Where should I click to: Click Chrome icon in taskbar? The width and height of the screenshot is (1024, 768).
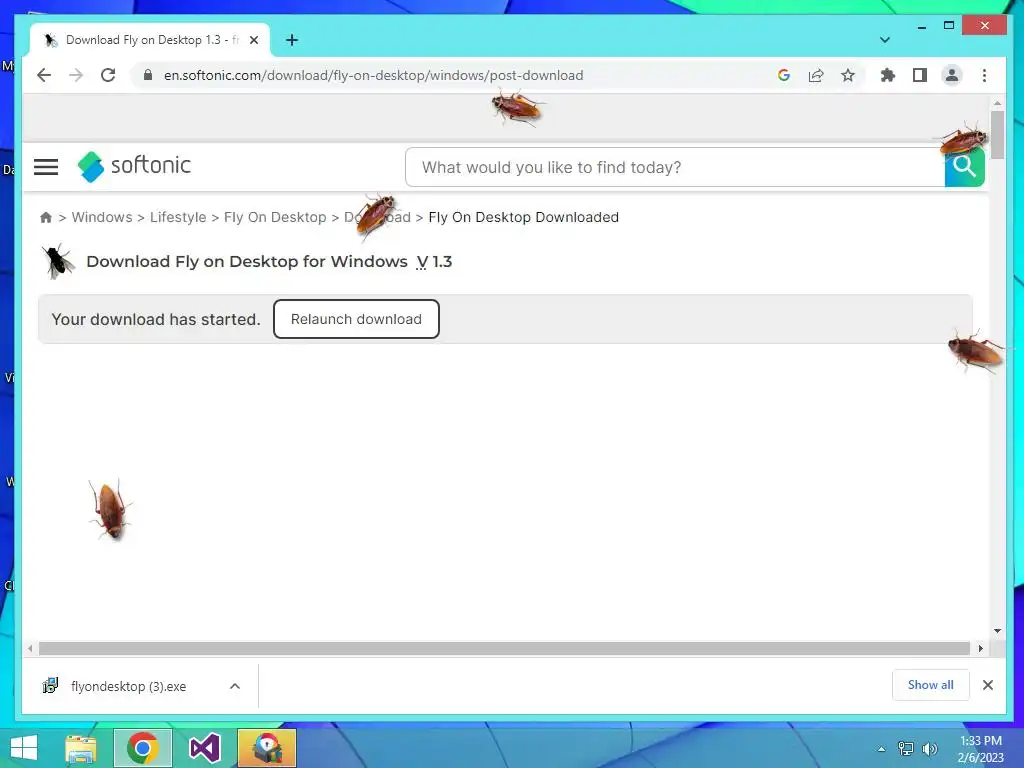coord(143,748)
